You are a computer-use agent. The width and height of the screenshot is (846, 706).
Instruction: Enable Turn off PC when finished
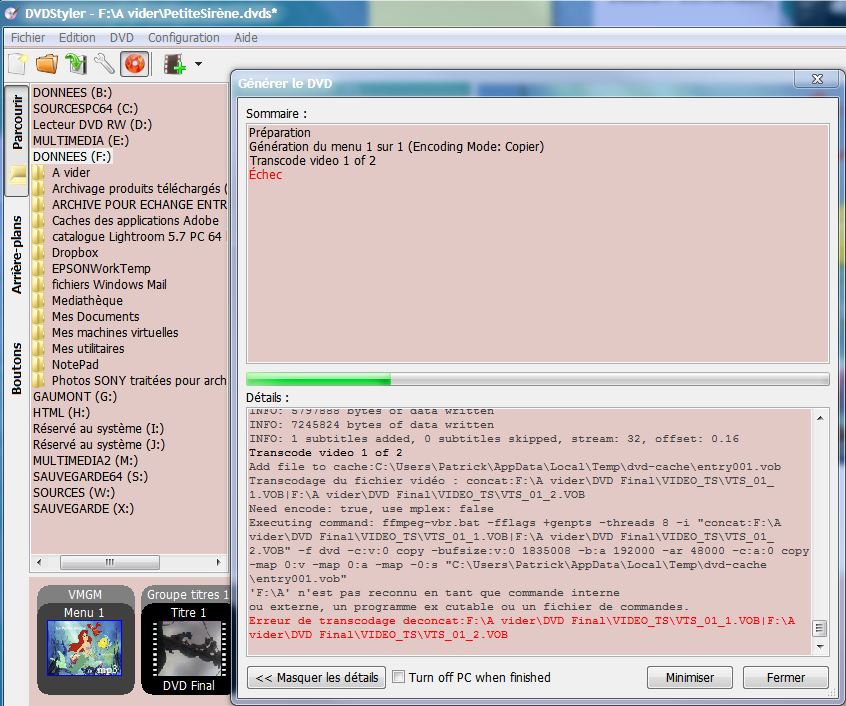398,677
